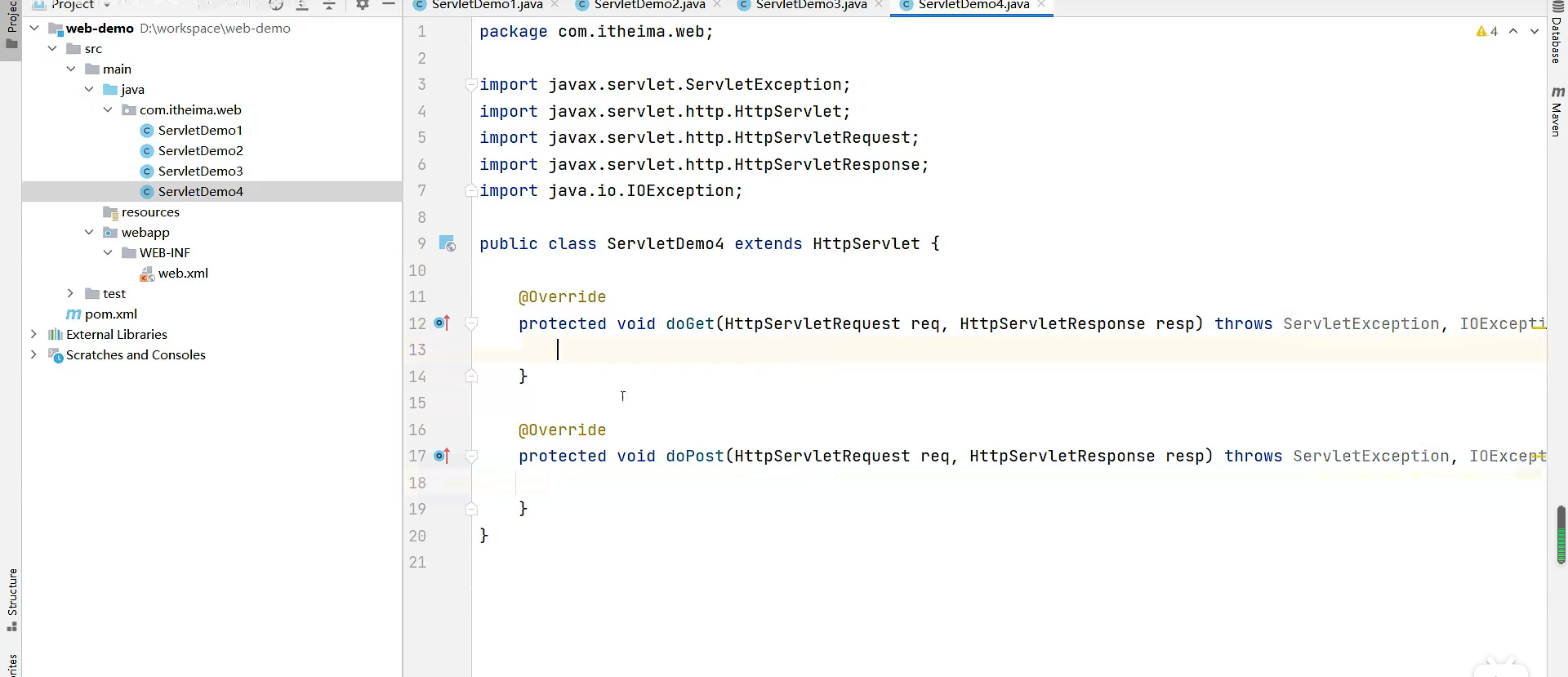This screenshot has height=677, width=1568.
Task: Close the ServletDemo2.java tab
Action: pos(717,4)
